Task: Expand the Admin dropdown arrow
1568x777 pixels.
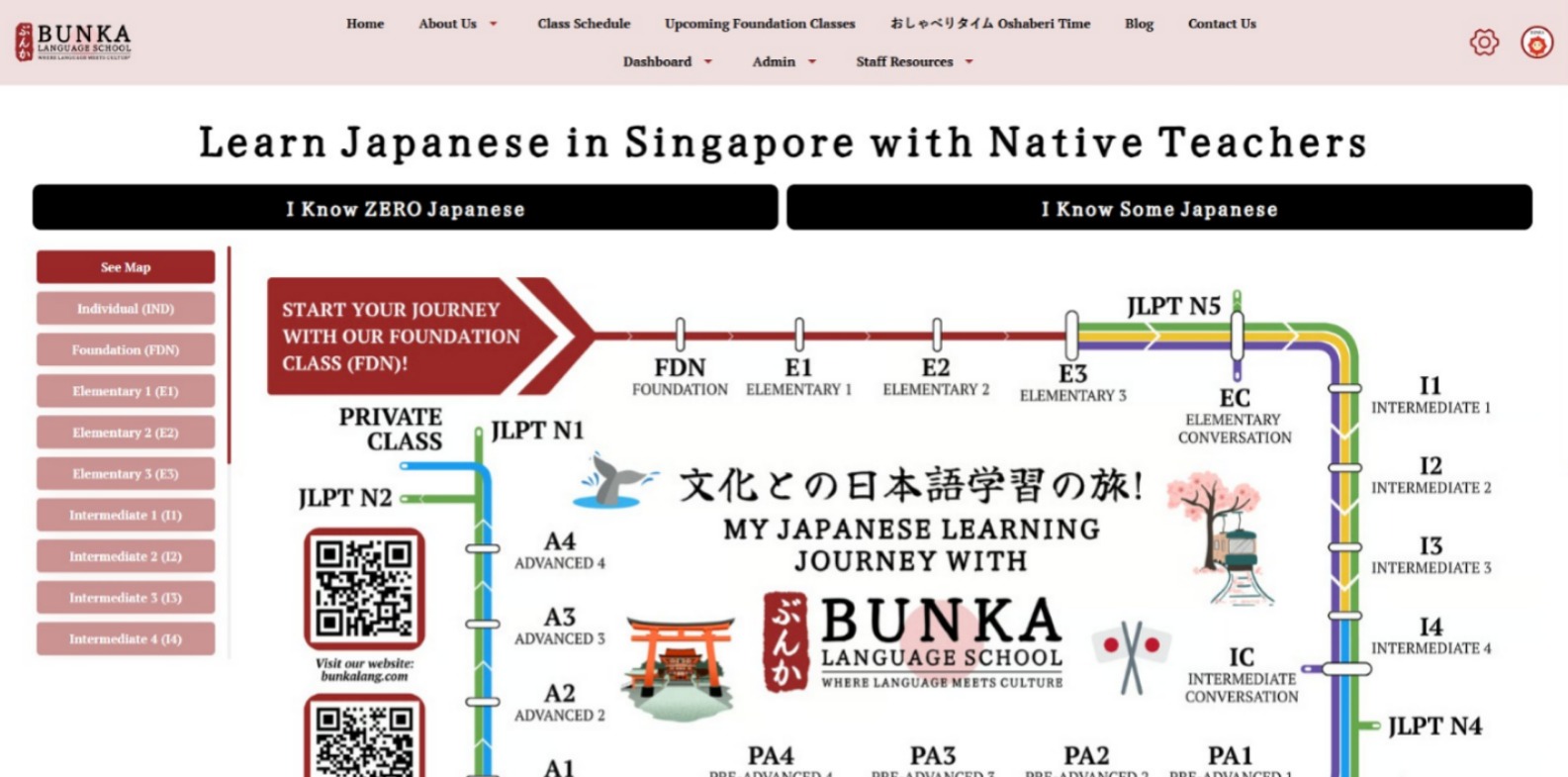Action: 812,61
